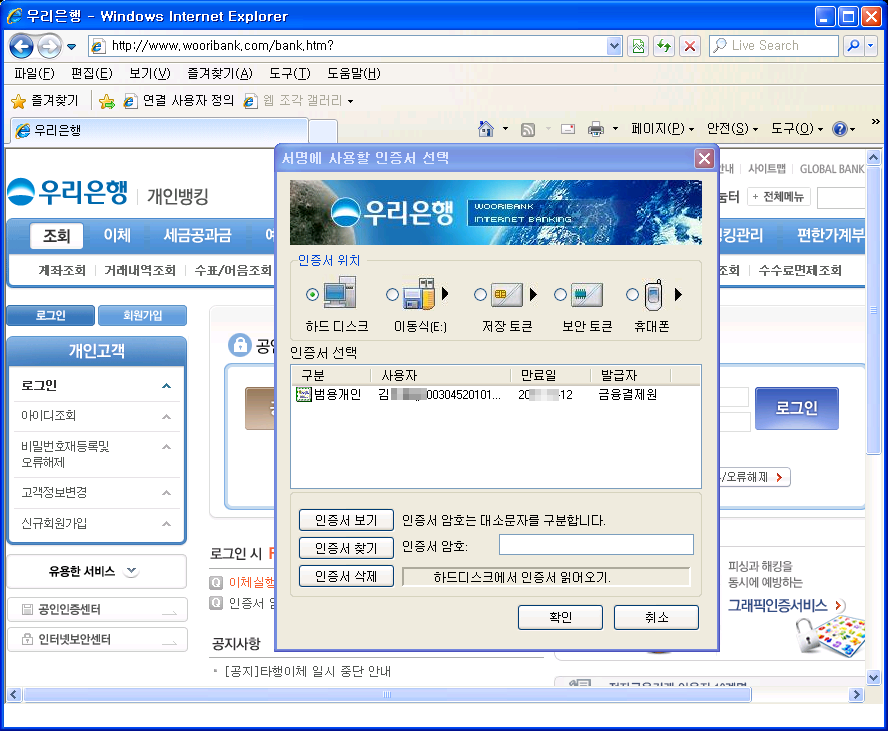
Task: Click the read mail icon
Action: point(568,130)
